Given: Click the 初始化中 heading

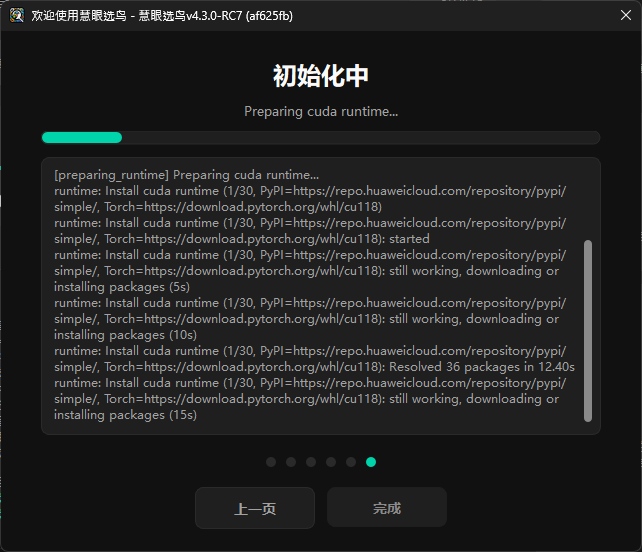Looking at the screenshot, I should 321,76.
